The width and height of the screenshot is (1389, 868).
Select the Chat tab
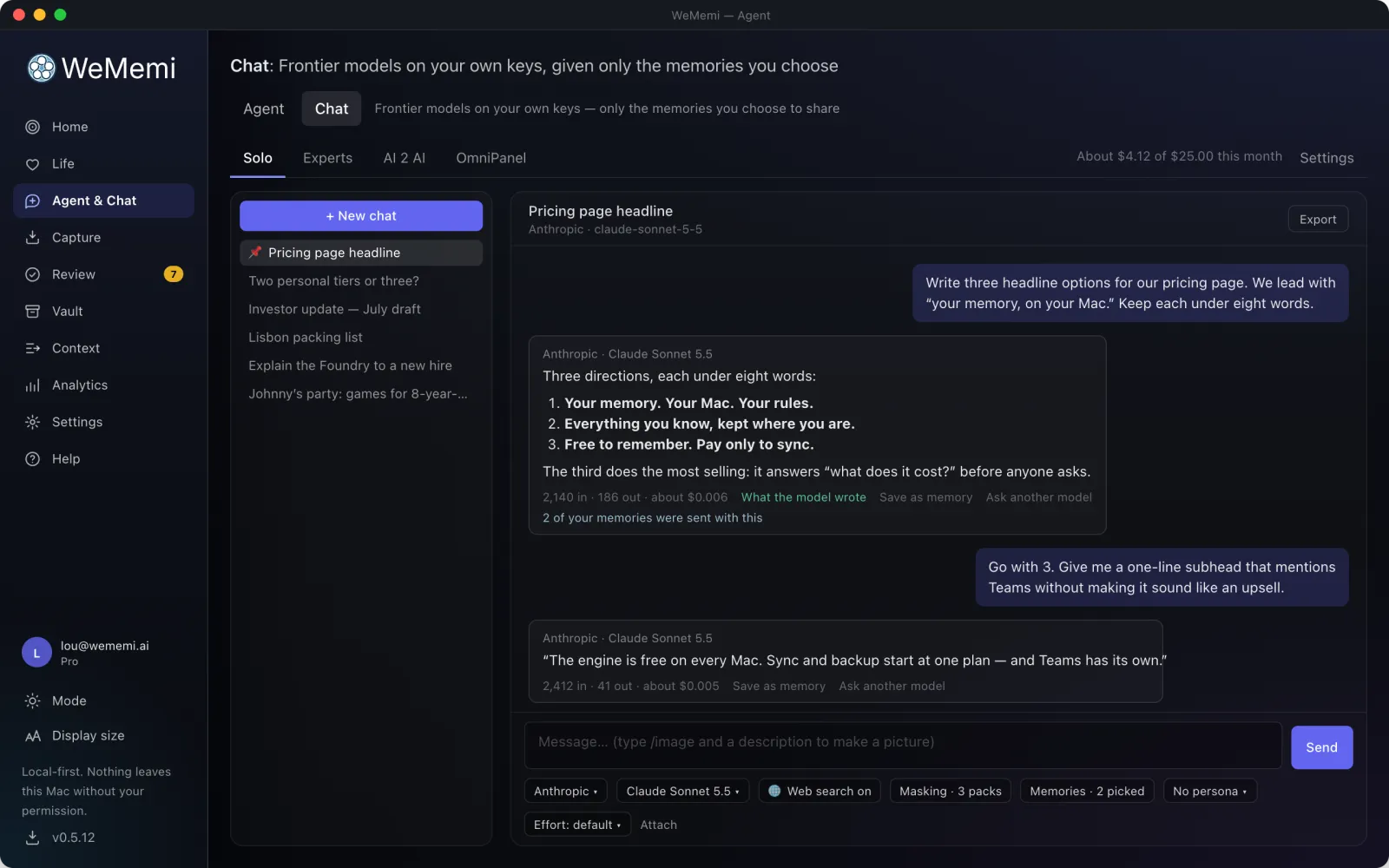coord(332,108)
